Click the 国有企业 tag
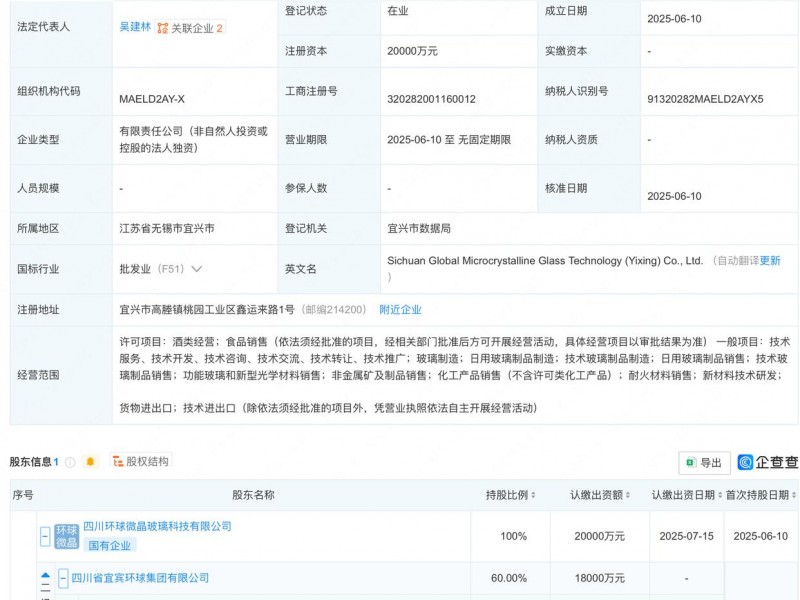 [x=109, y=545]
